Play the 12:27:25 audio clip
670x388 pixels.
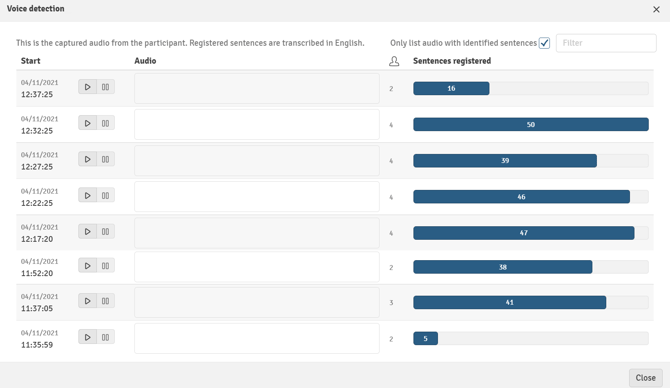coord(88,159)
